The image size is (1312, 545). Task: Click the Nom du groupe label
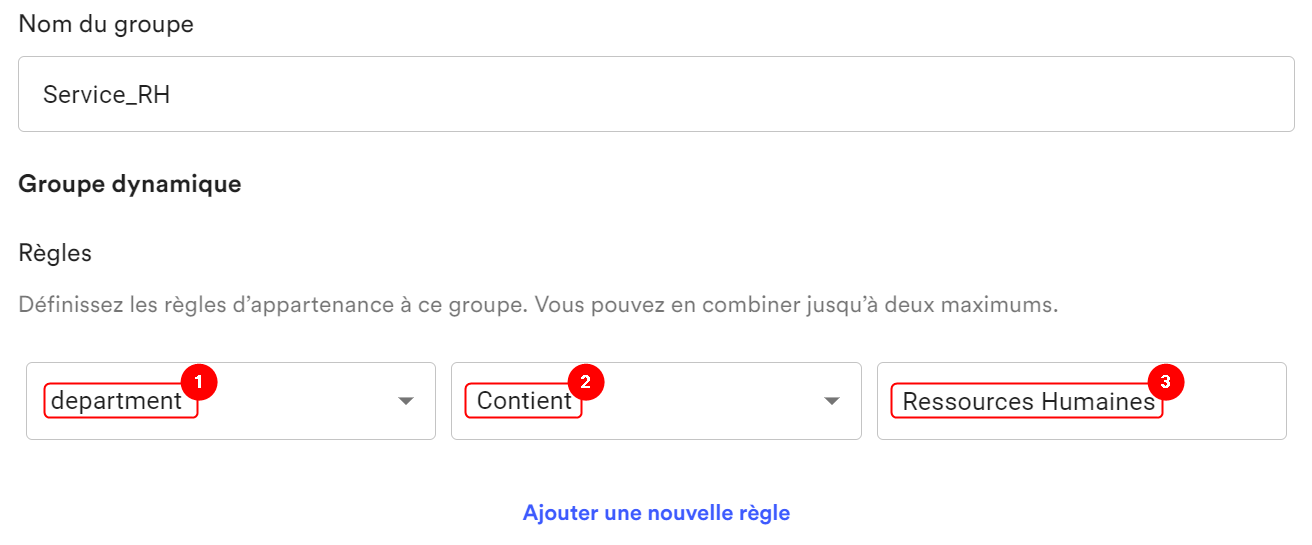pyautogui.click(x=106, y=24)
